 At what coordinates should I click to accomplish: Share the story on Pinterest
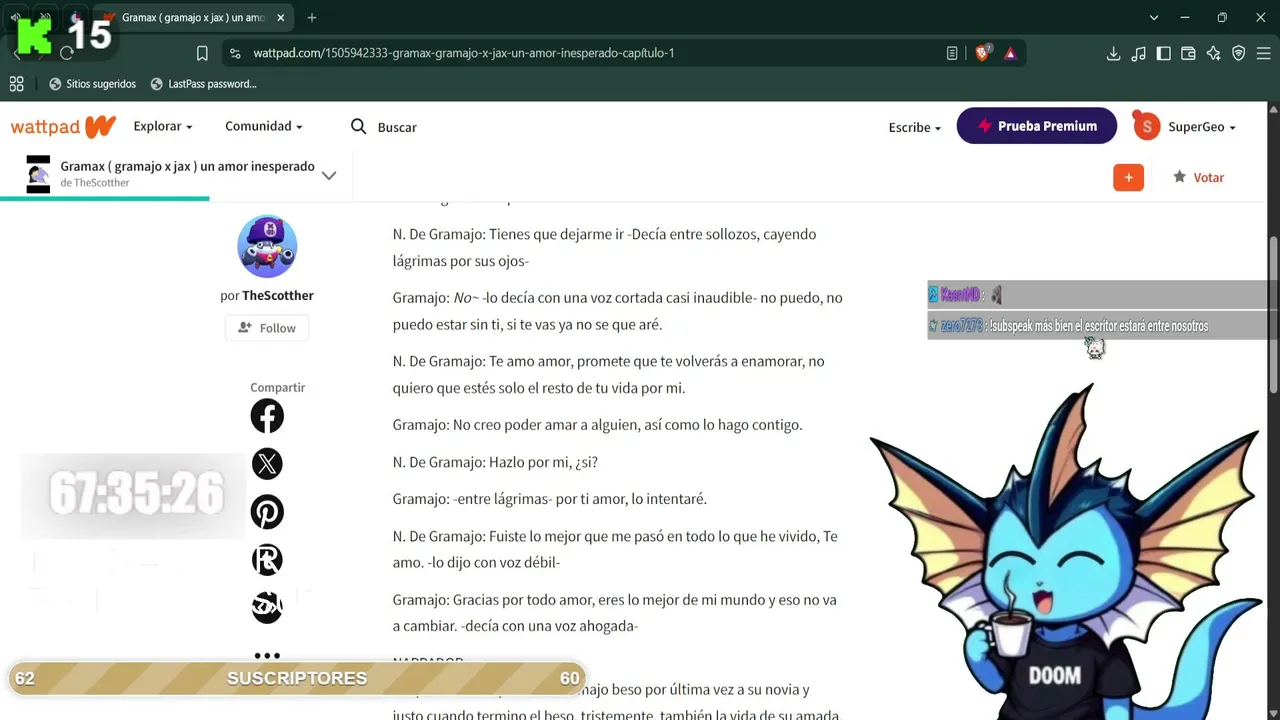tap(267, 512)
